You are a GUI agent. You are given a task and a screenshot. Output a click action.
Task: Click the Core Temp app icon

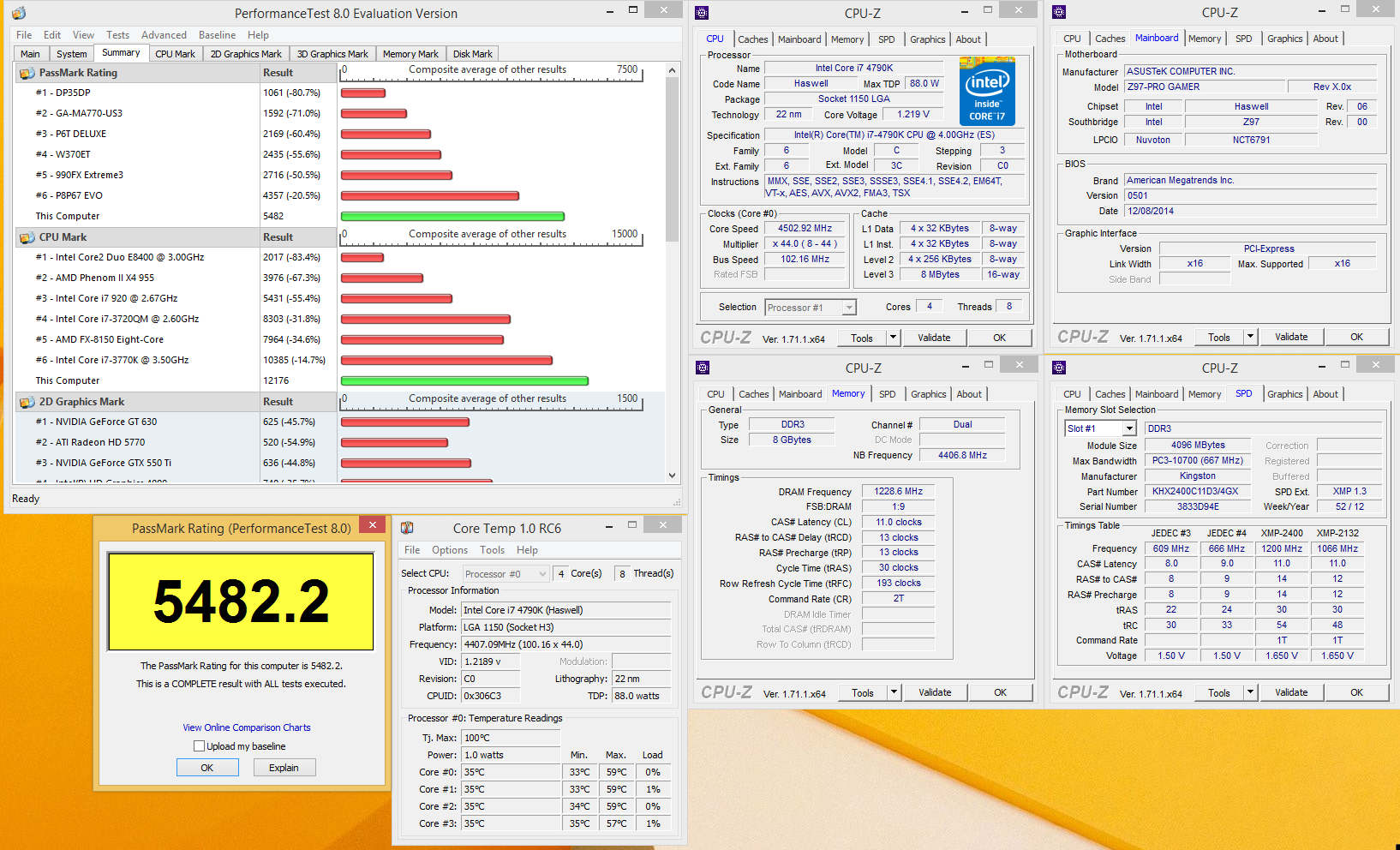(407, 528)
